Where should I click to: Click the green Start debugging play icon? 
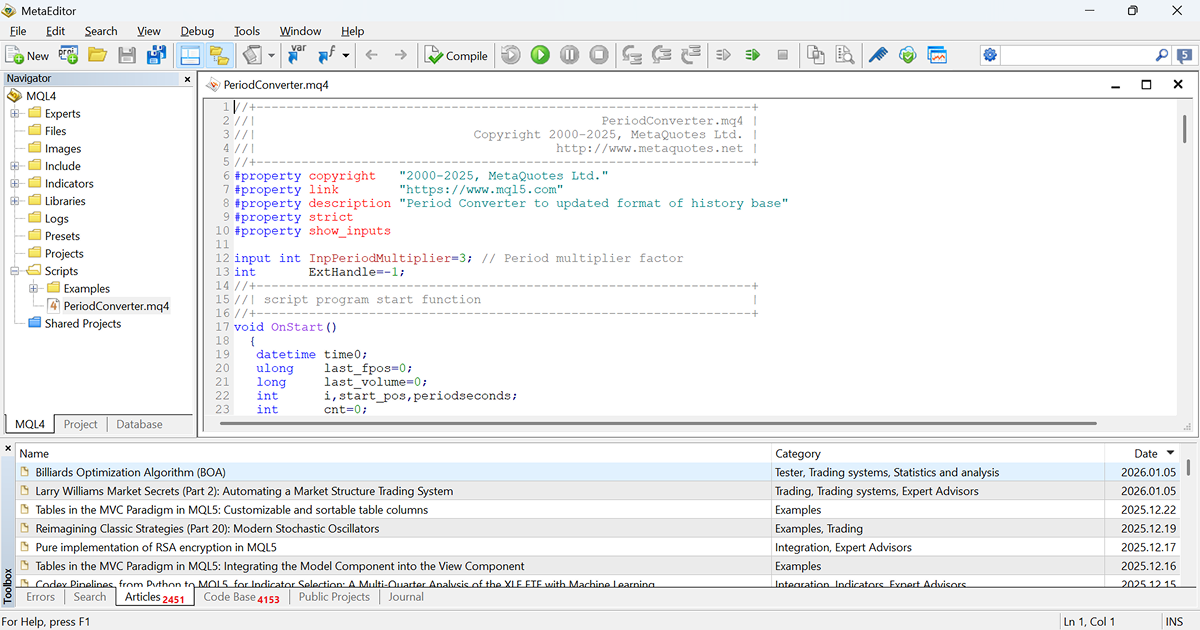(x=540, y=56)
